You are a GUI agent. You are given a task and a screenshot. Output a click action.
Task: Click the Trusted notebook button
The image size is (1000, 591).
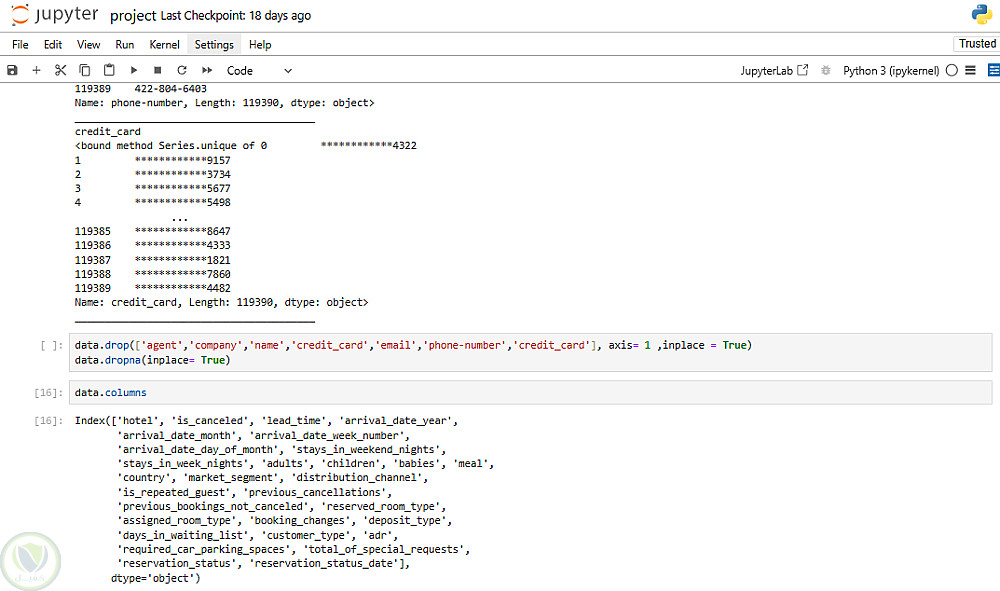pos(977,44)
